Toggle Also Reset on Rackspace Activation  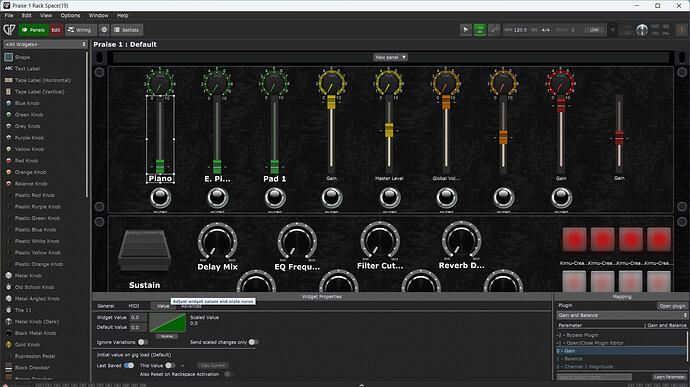point(227,374)
